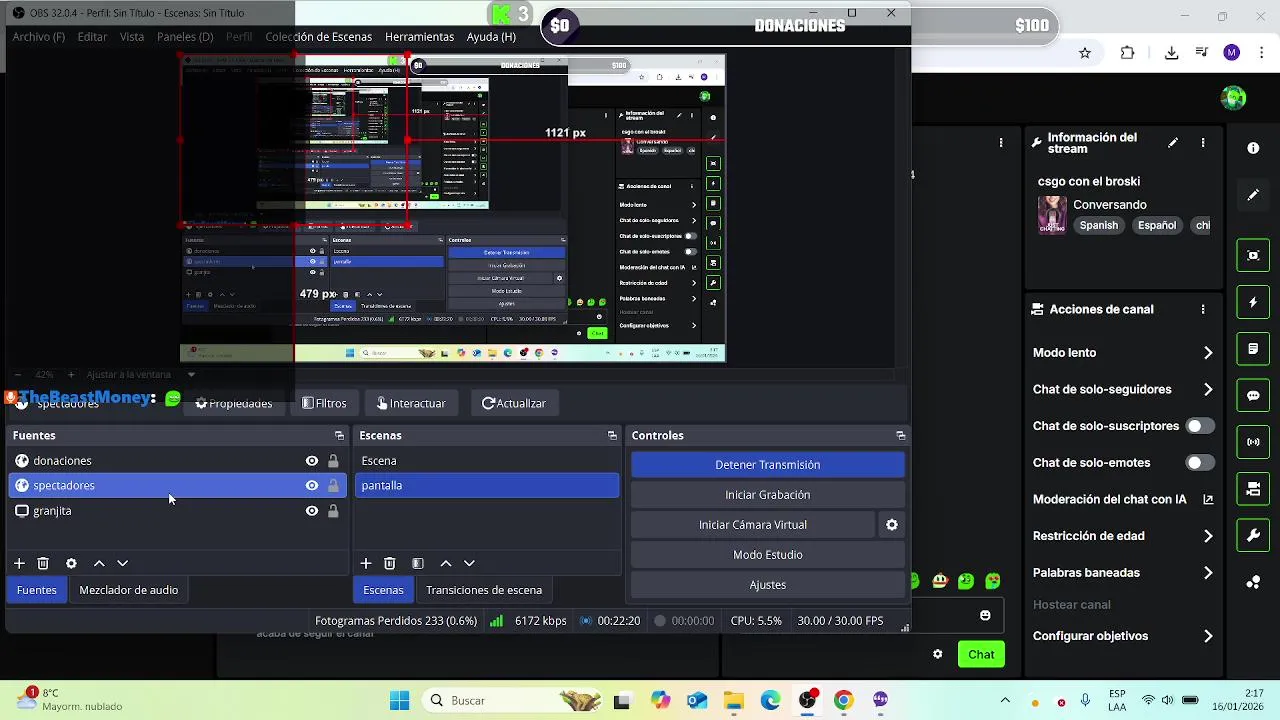This screenshot has width=1280, height=720.
Task: Open Acciones de canal options menu
Action: coord(1203,310)
